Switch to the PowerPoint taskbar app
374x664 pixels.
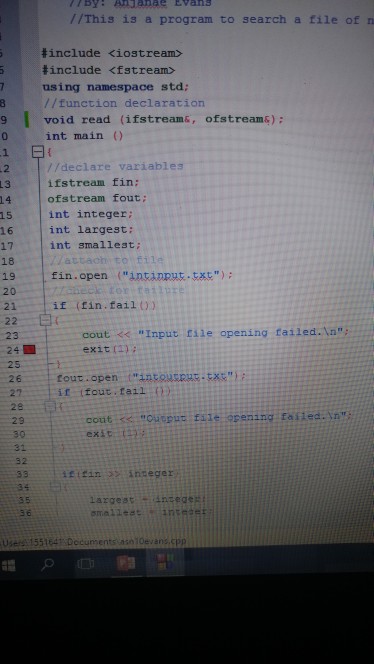coord(126,563)
